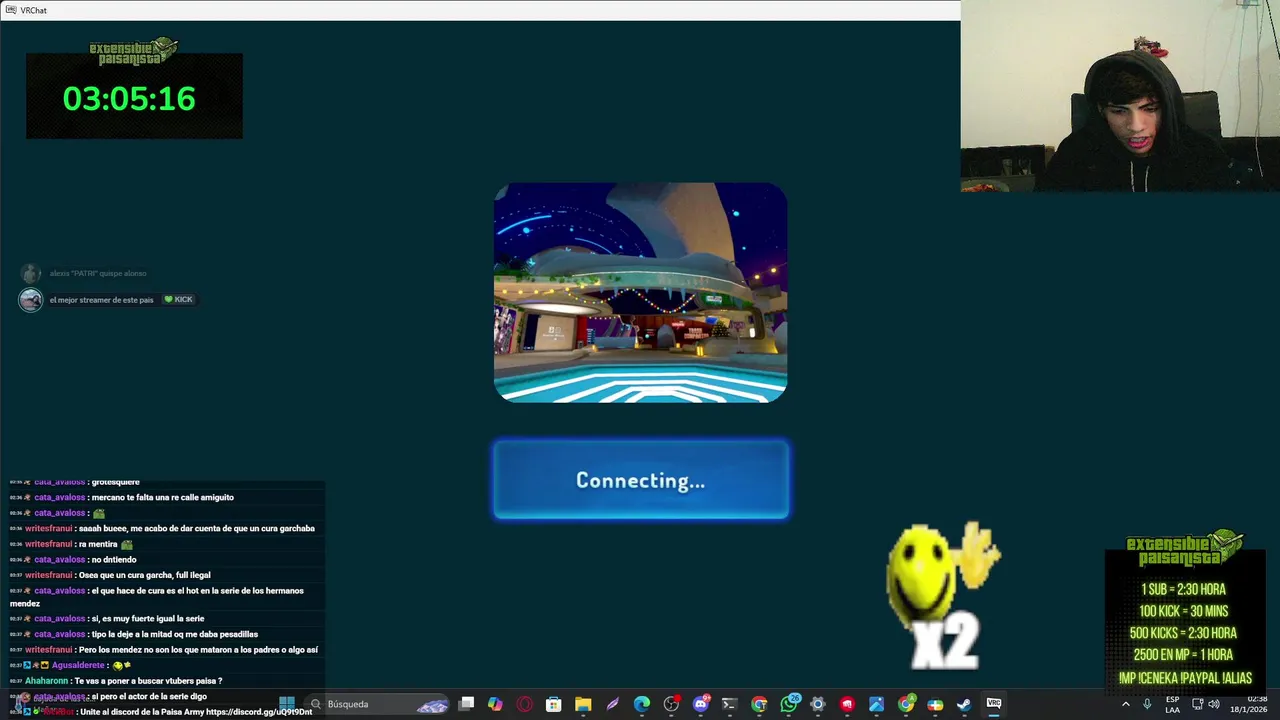Open the Opera browser taskbar icon
The image size is (1280, 720).
pos(524,704)
